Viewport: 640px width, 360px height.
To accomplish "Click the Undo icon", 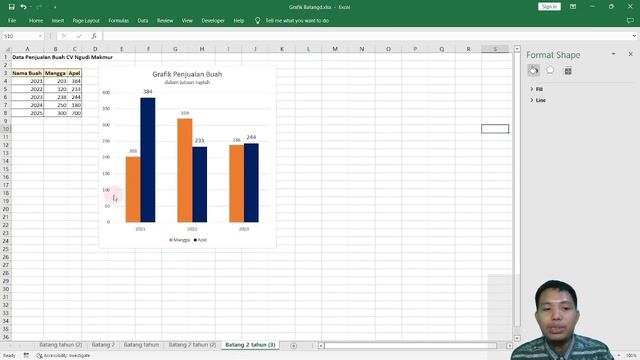I will point(23,7).
